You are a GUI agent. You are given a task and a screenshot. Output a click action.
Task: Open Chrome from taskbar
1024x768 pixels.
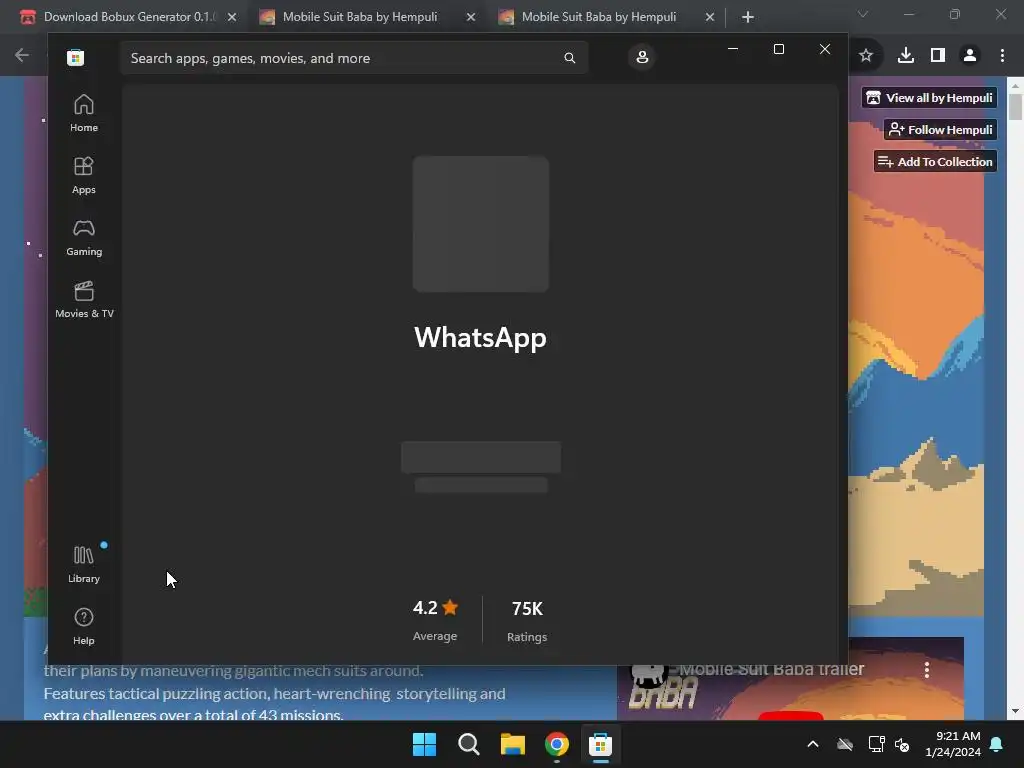(x=556, y=744)
